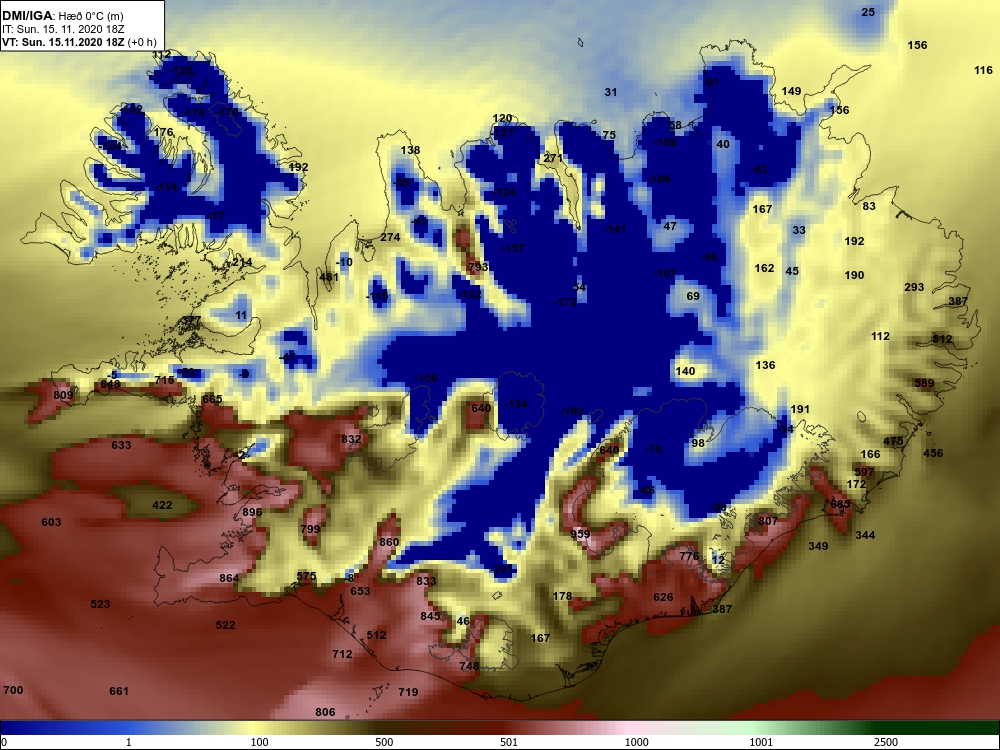Image resolution: width=1000 pixels, height=750 pixels.
Task: Click the map value '214'
Action: click(x=242, y=262)
